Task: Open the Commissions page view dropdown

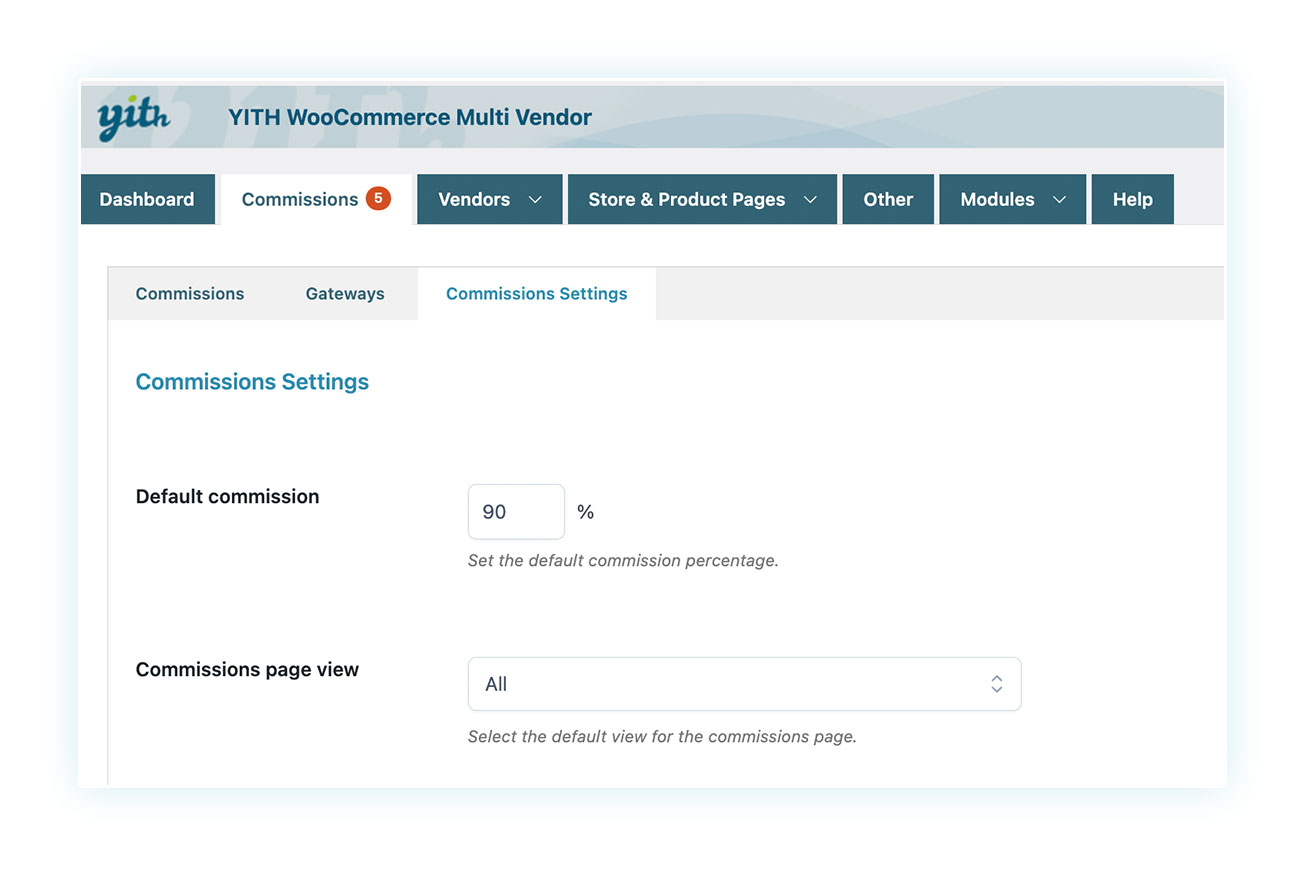Action: point(743,684)
